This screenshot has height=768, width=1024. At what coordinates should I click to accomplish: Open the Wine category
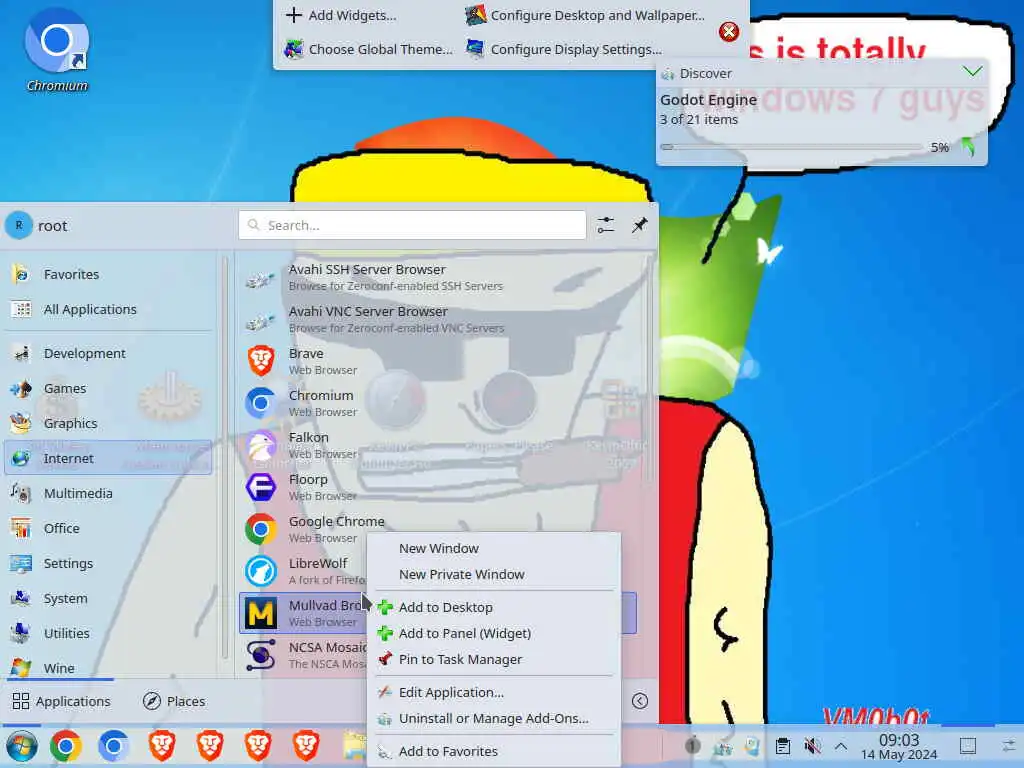[108, 667]
